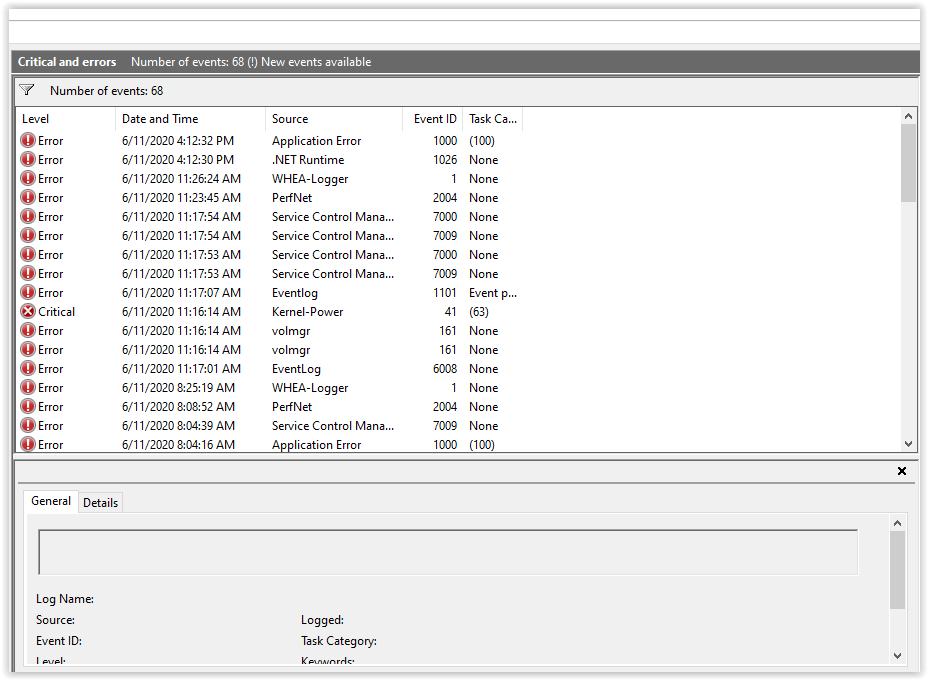Click the empty event description text box
The image size is (928, 680).
pos(448,552)
